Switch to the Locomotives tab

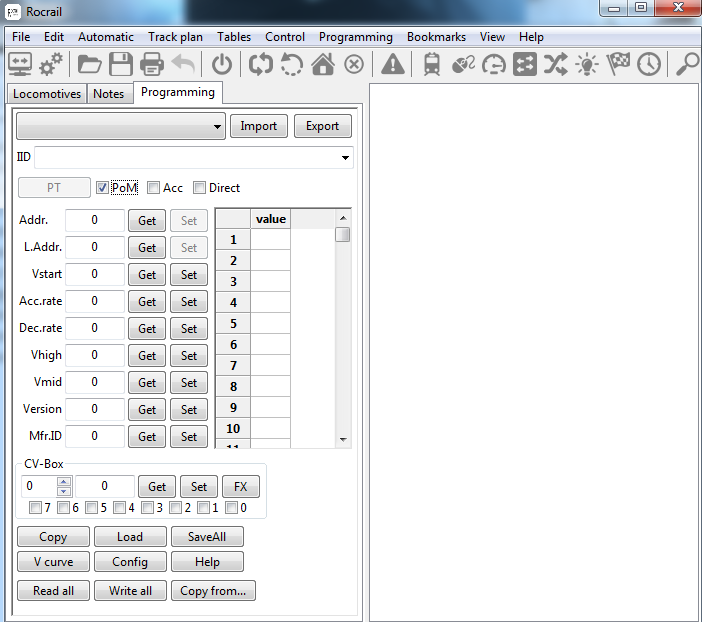click(x=47, y=94)
